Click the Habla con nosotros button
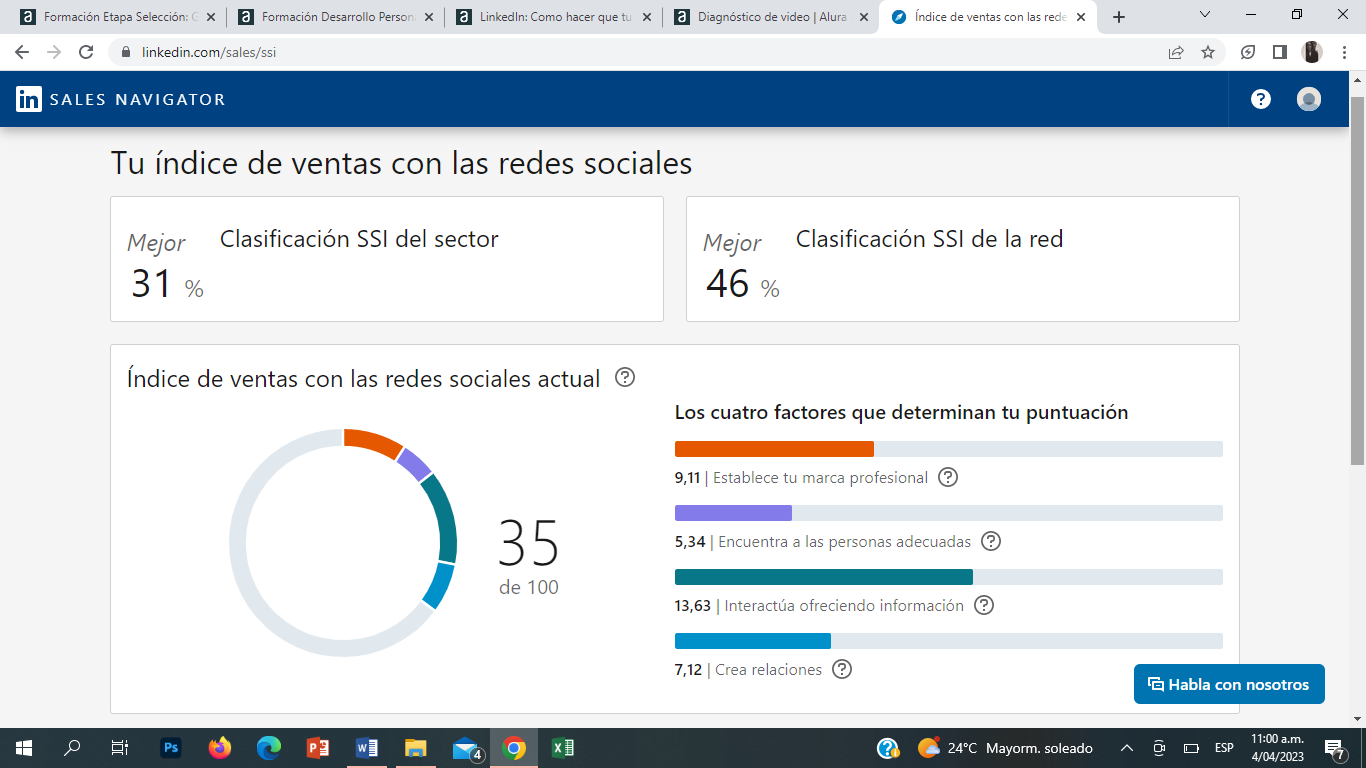 point(1229,684)
